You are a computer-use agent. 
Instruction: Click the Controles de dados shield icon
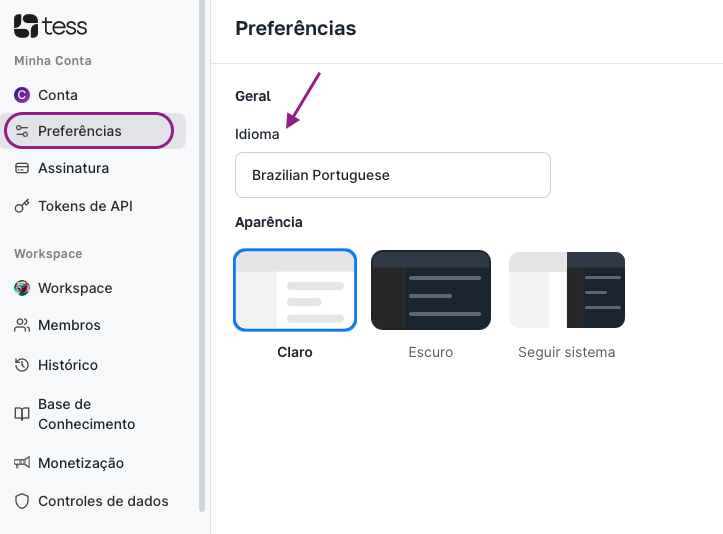(x=22, y=501)
